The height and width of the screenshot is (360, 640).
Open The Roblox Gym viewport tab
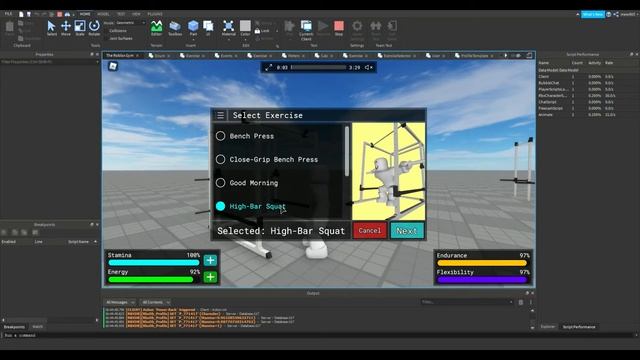(122, 56)
